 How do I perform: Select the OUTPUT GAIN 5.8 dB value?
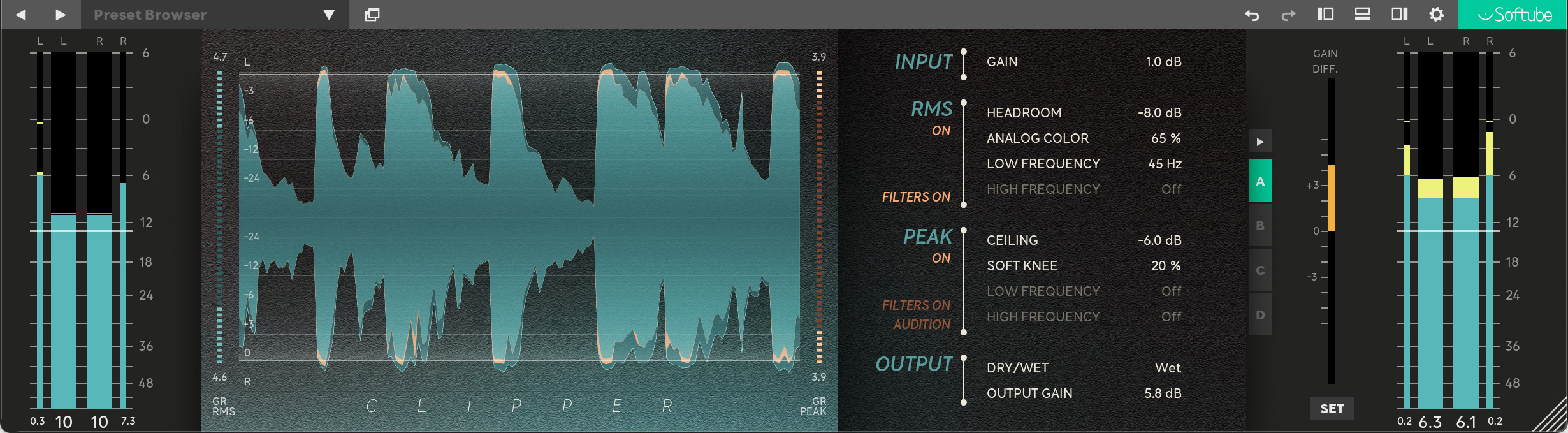1163,393
